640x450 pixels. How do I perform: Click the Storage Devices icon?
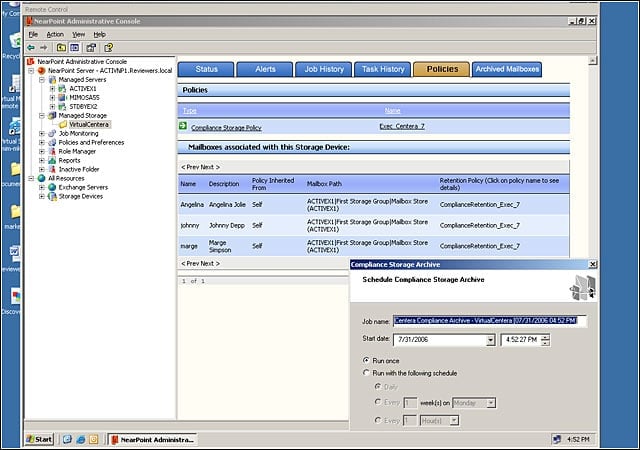[x=52, y=196]
